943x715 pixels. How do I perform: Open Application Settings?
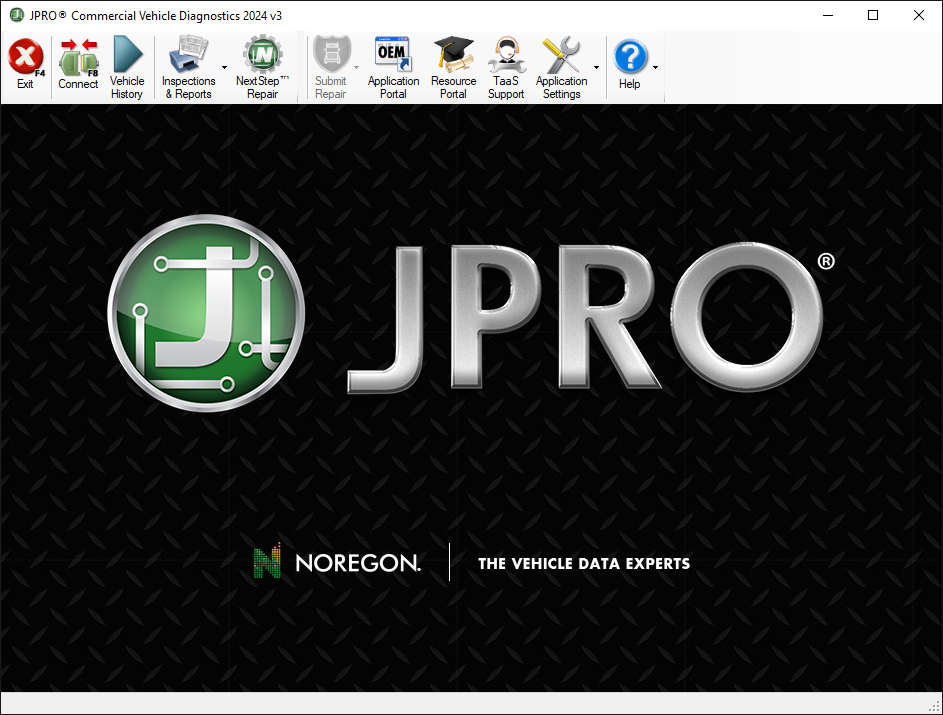click(x=561, y=67)
